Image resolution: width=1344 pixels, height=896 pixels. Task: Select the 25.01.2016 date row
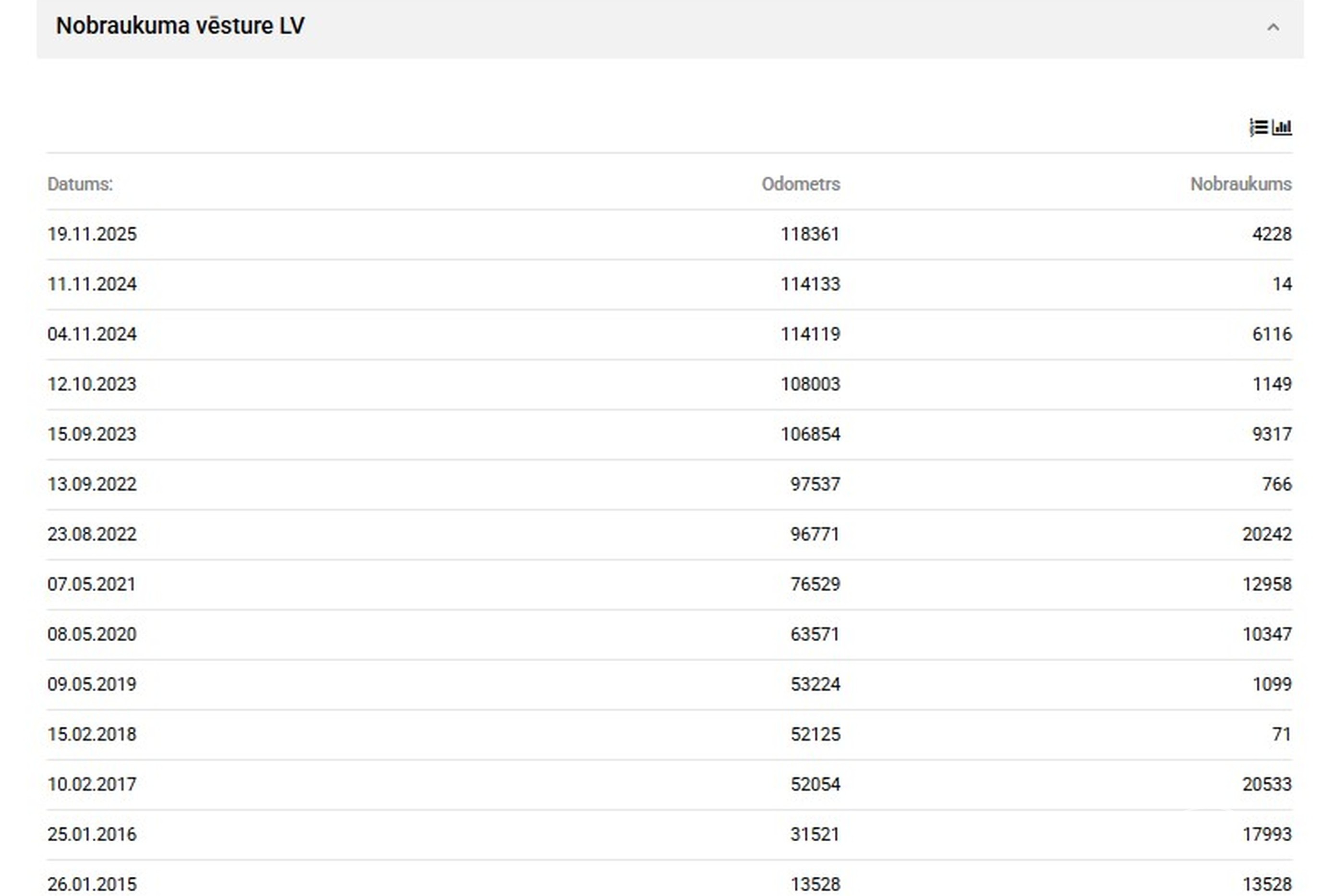click(669, 834)
